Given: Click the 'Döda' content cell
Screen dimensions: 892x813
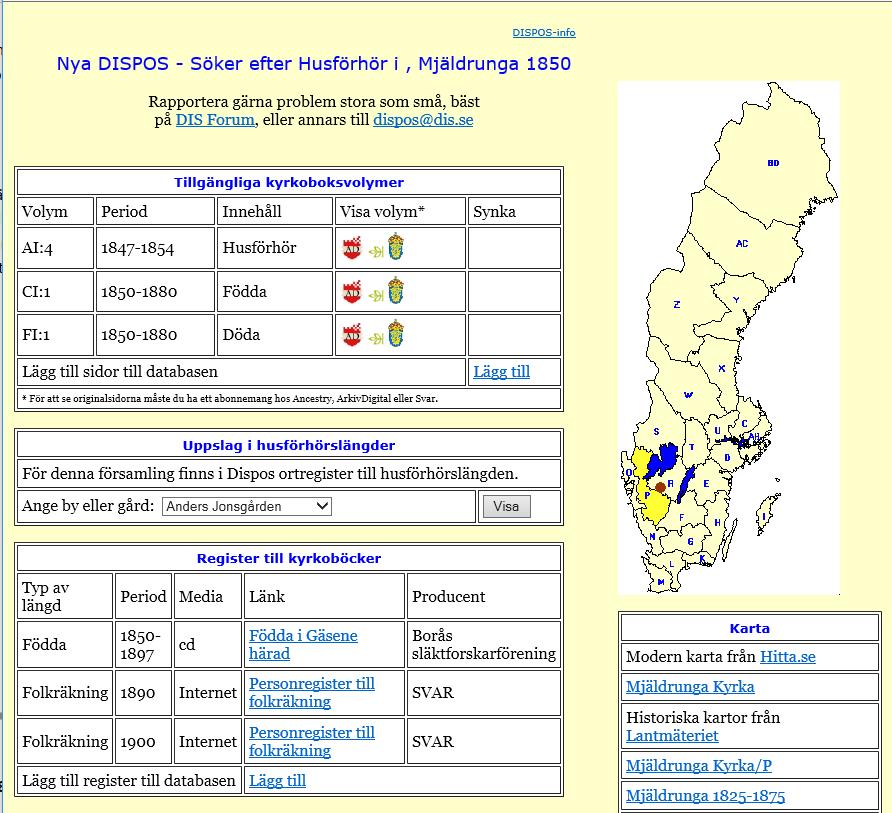Looking at the screenshot, I should click(274, 335).
